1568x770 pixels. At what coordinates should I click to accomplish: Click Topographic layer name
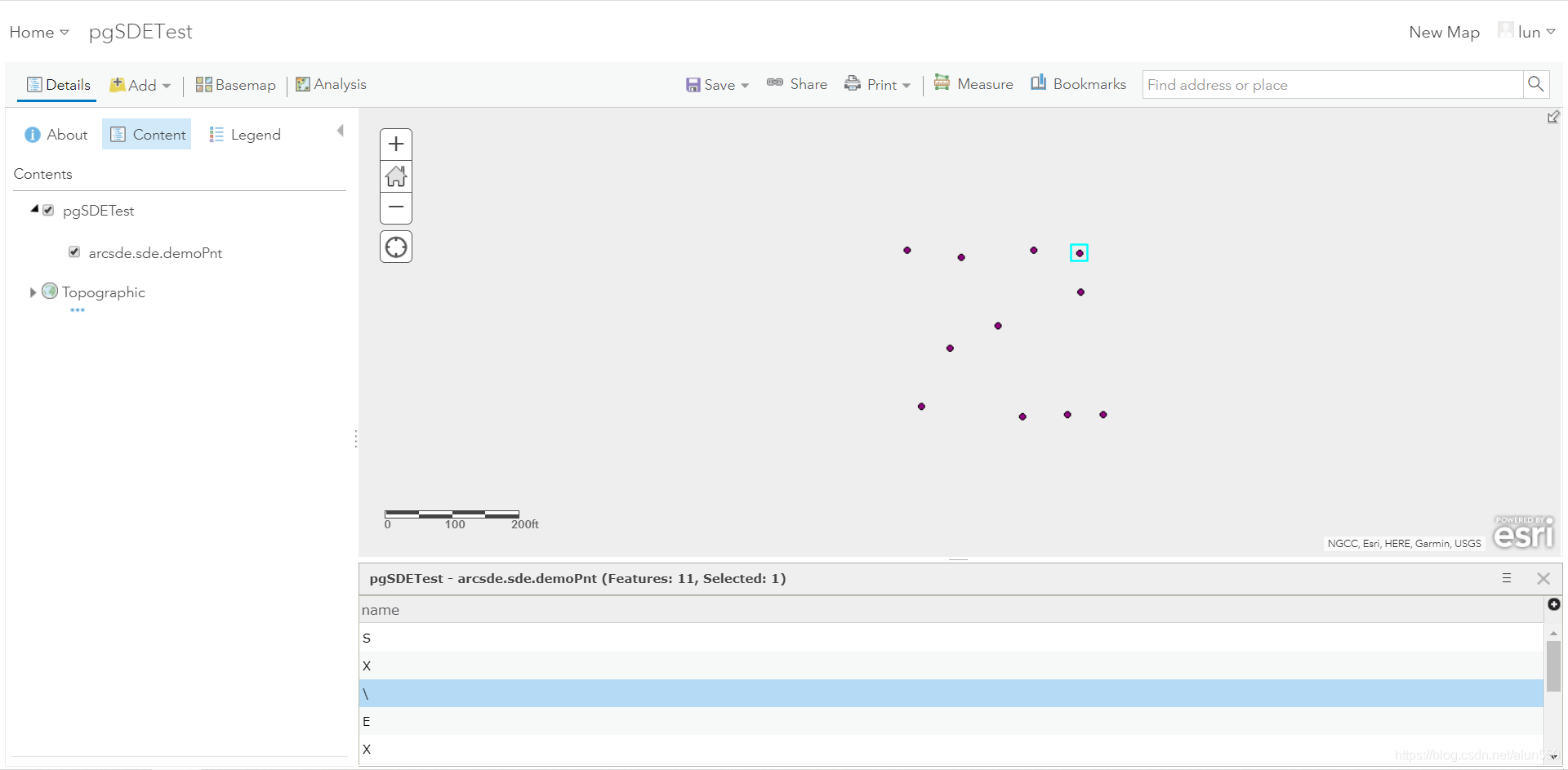pyautogui.click(x=104, y=292)
